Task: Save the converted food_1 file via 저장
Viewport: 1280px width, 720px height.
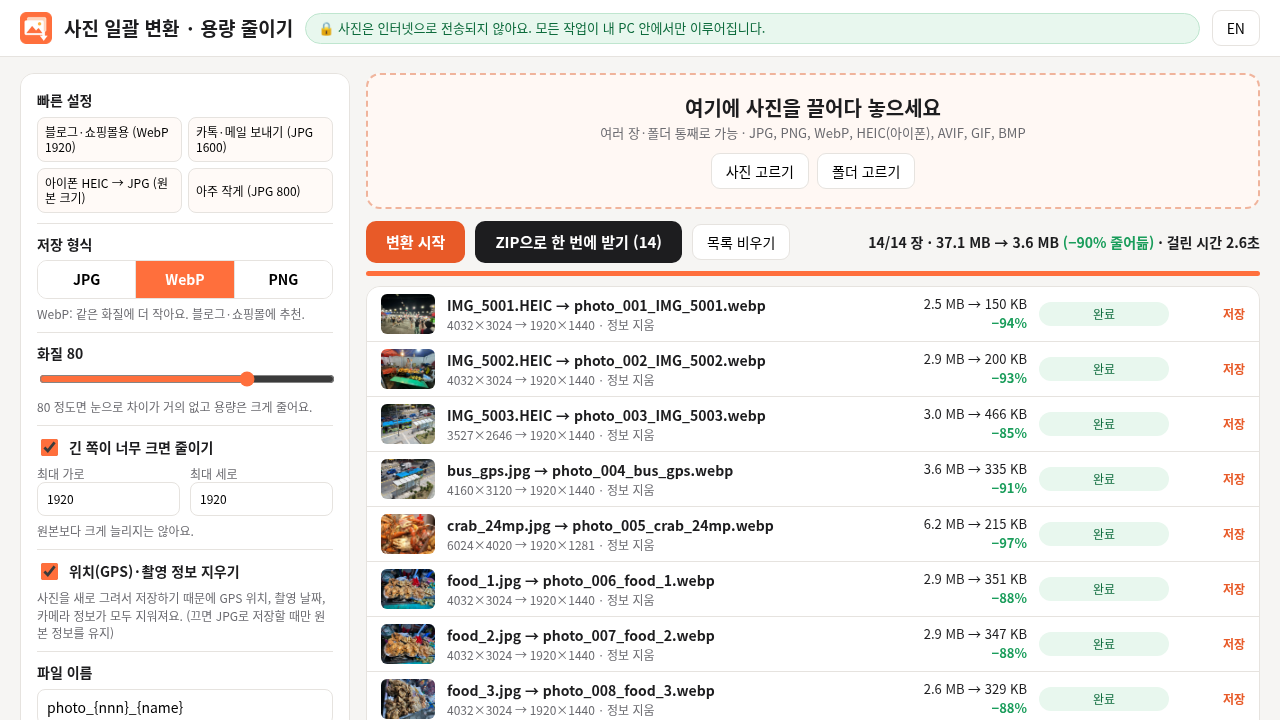Action: pos(1234,589)
